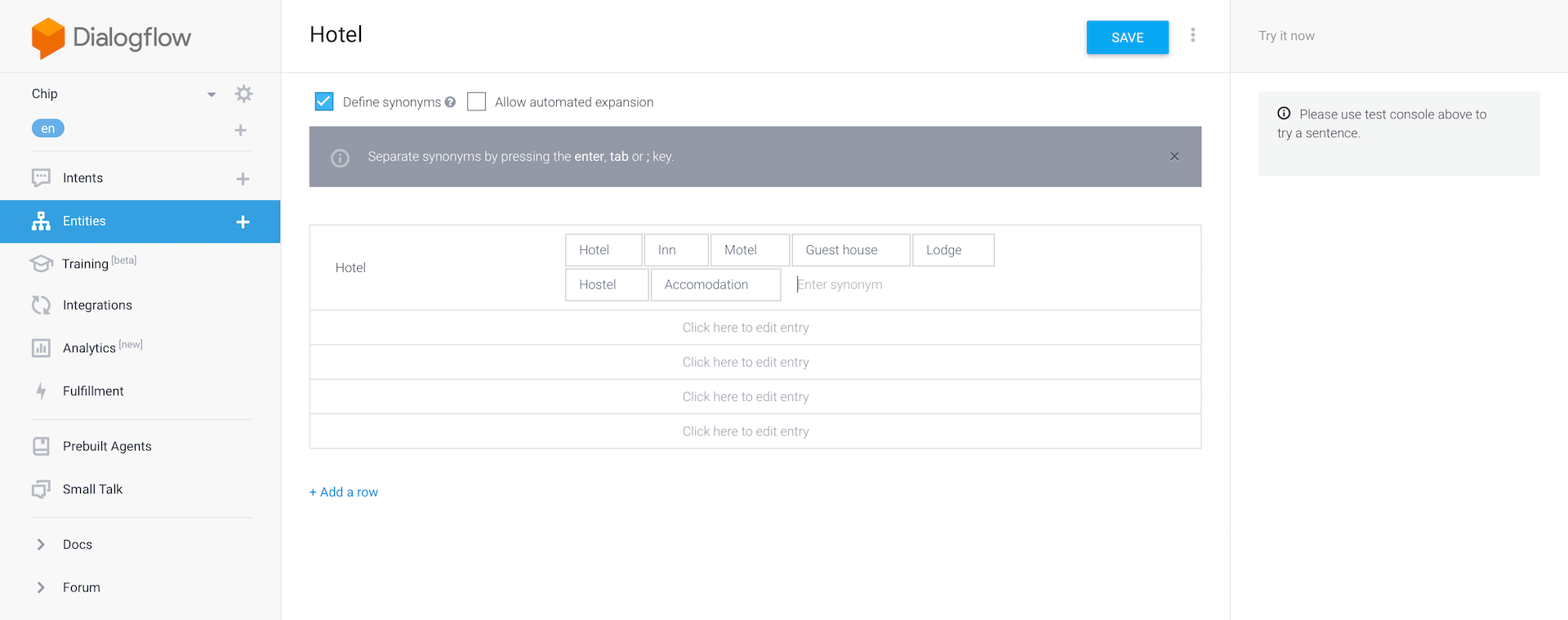Save the Hotel entity
This screenshot has height=620, width=1568.
point(1127,38)
